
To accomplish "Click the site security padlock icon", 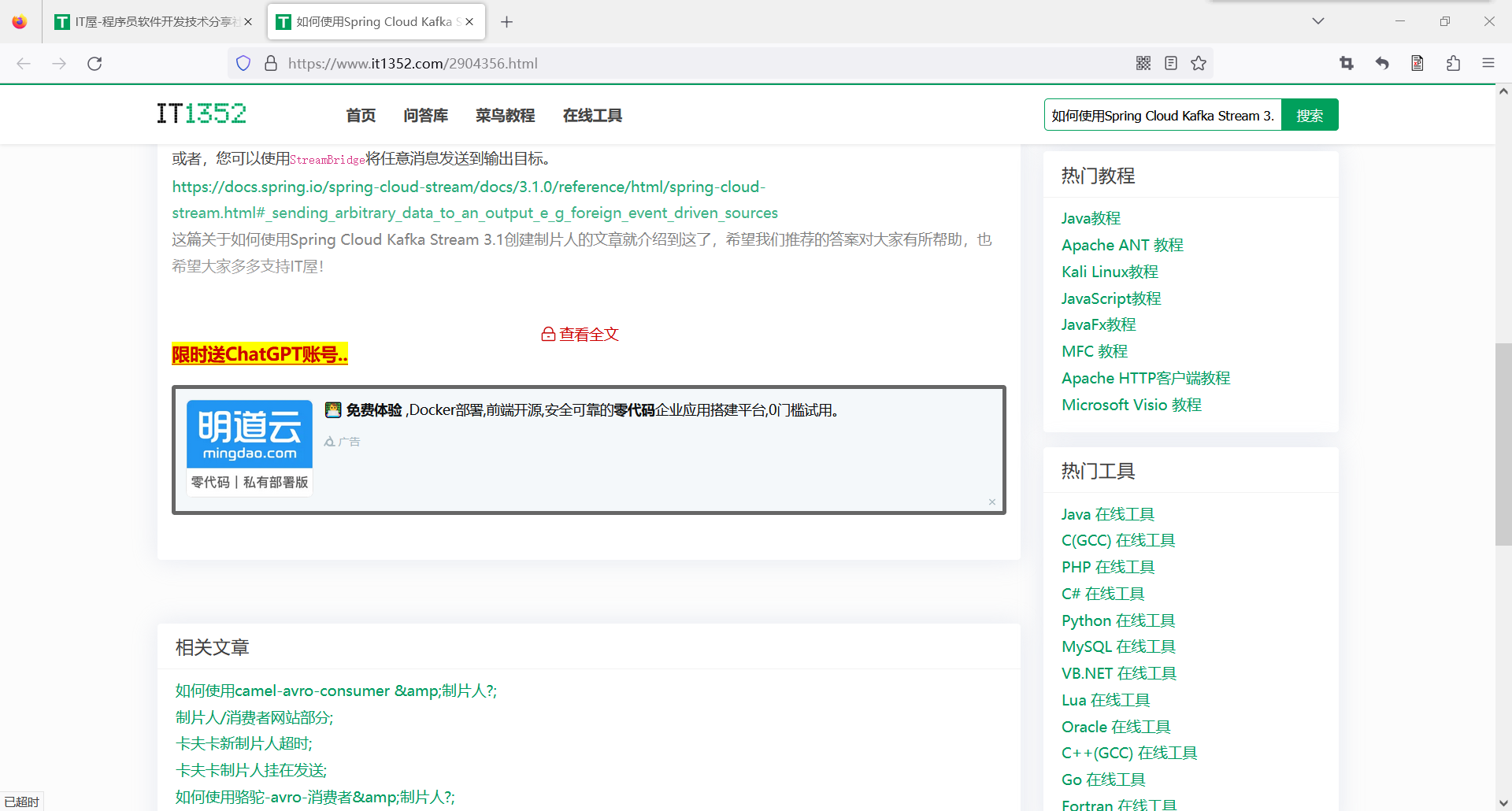I will click(x=271, y=63).
